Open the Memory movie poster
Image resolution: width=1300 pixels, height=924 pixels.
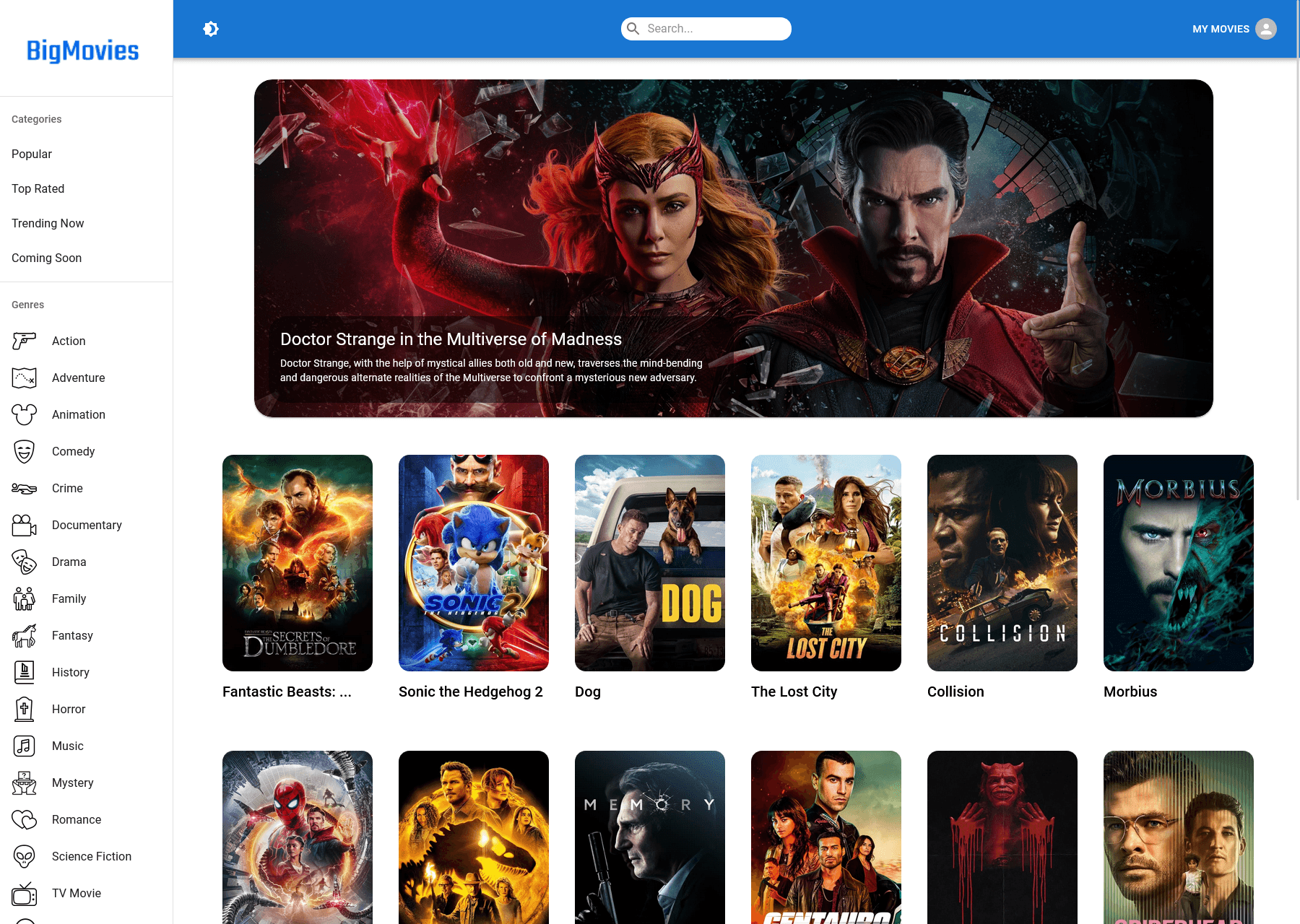point(650,837)
